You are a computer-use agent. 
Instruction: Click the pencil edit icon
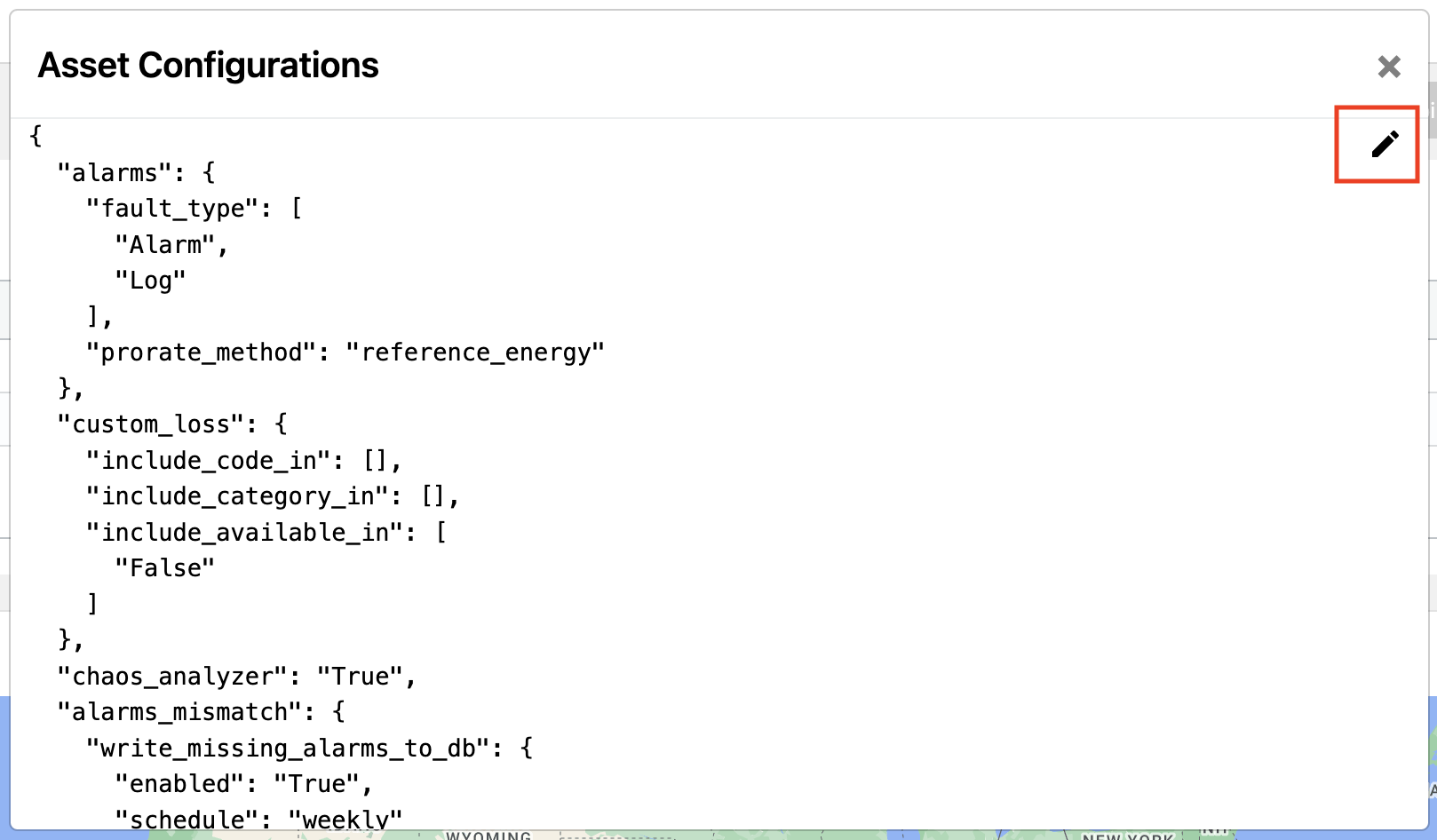[x=1385, y=144]
